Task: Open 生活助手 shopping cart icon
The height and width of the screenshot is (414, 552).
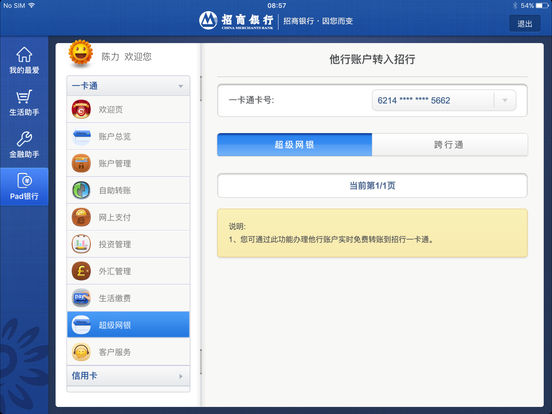Action: coord(24,96)
